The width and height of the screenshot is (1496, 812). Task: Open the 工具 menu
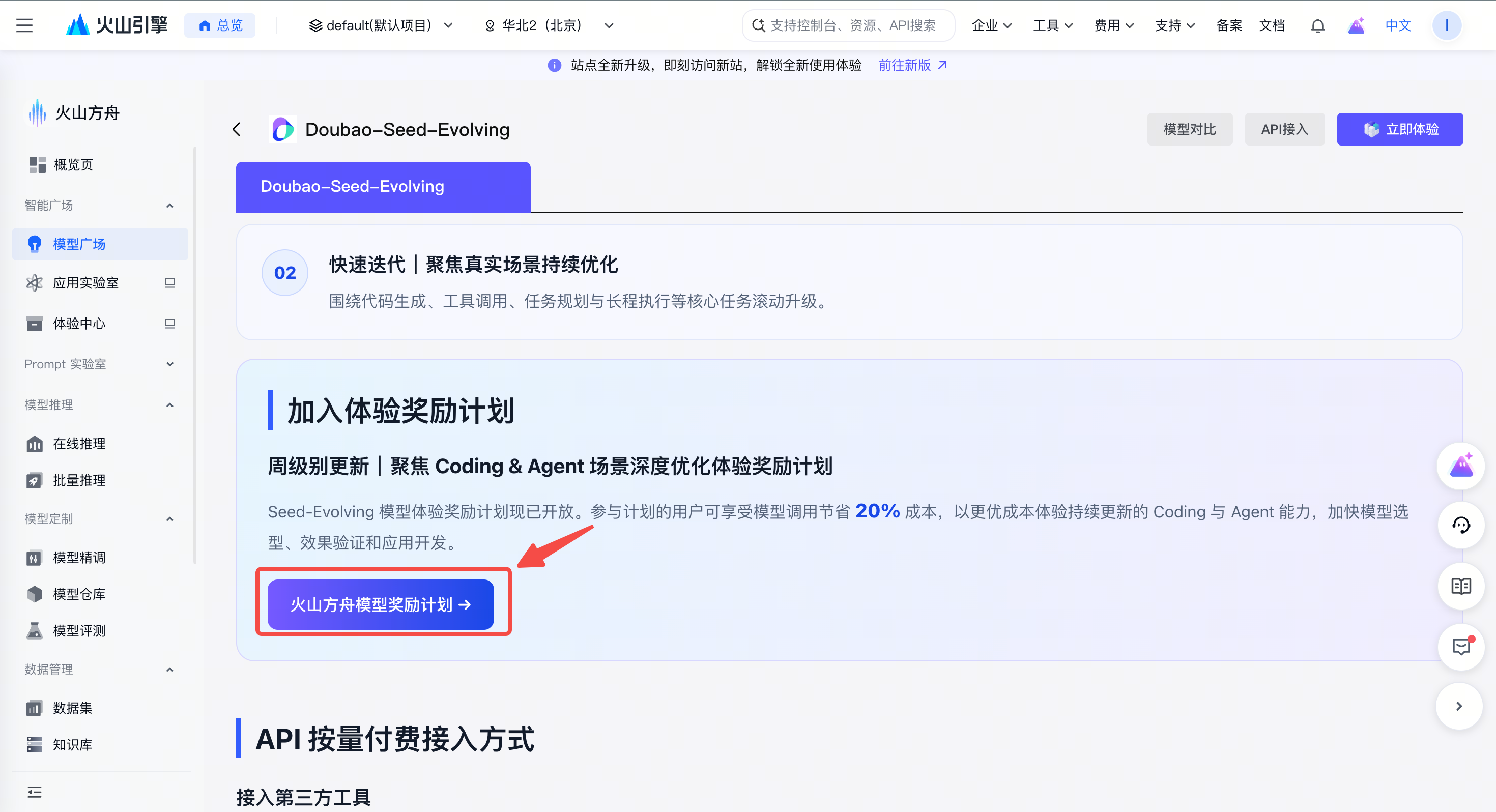1053,25
